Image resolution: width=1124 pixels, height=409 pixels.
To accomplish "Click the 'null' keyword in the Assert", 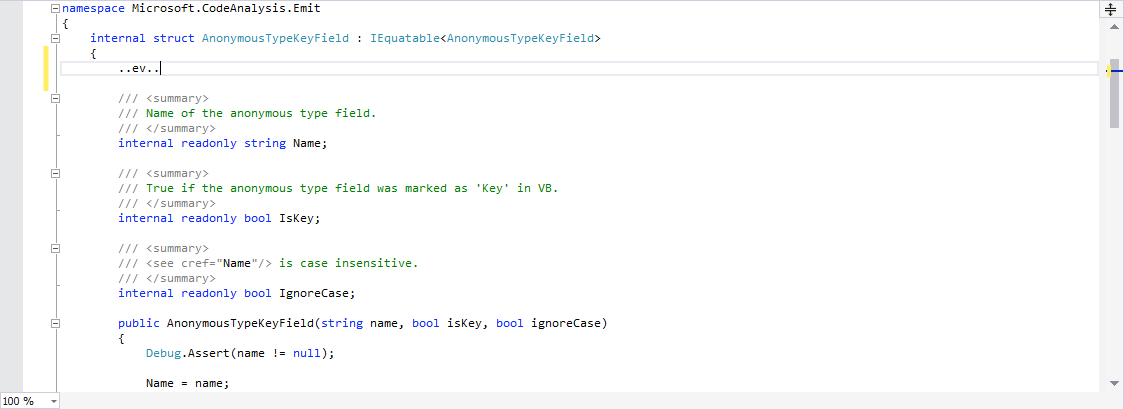I will pos(307,354).
